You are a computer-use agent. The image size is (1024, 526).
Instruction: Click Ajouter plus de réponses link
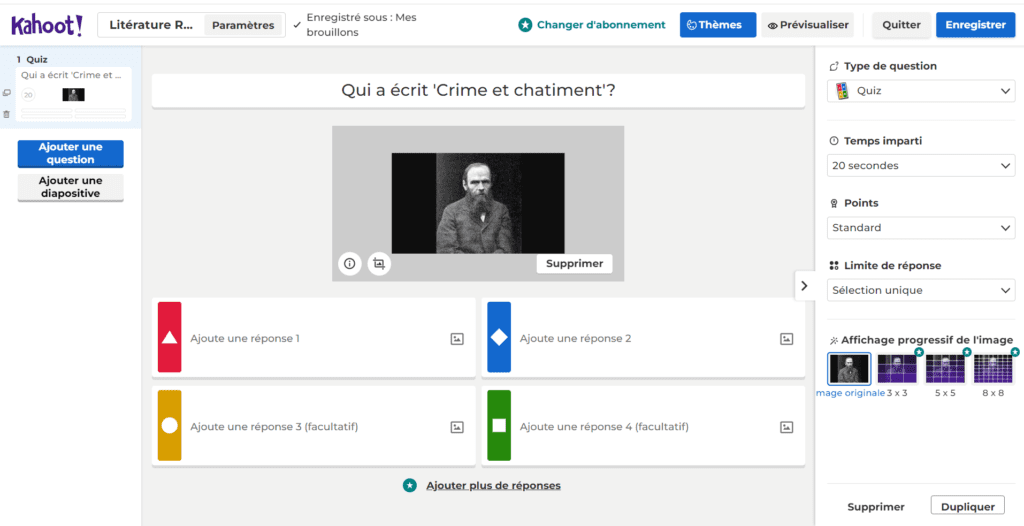click(x=493, y=486)
